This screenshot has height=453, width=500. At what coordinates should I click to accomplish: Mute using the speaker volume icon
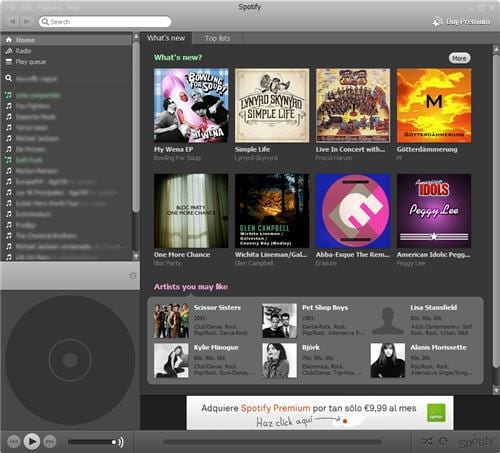click(x=121, y=442)
